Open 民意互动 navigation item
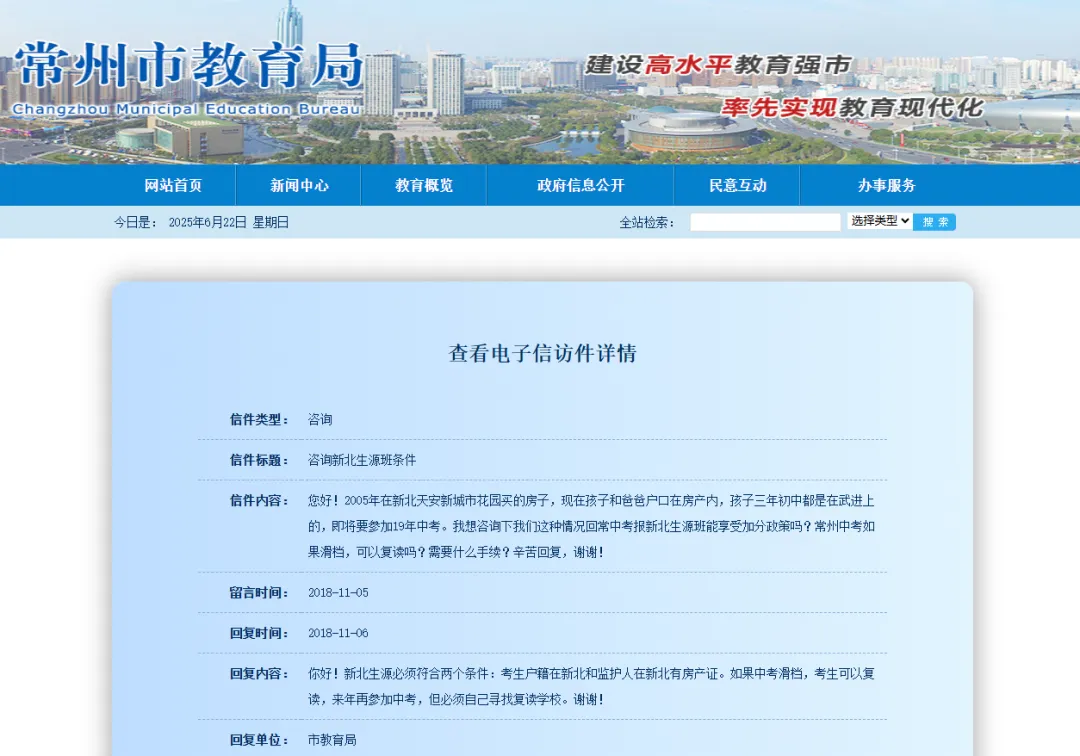Screen dimensions: 1080x756 point(738,185)
